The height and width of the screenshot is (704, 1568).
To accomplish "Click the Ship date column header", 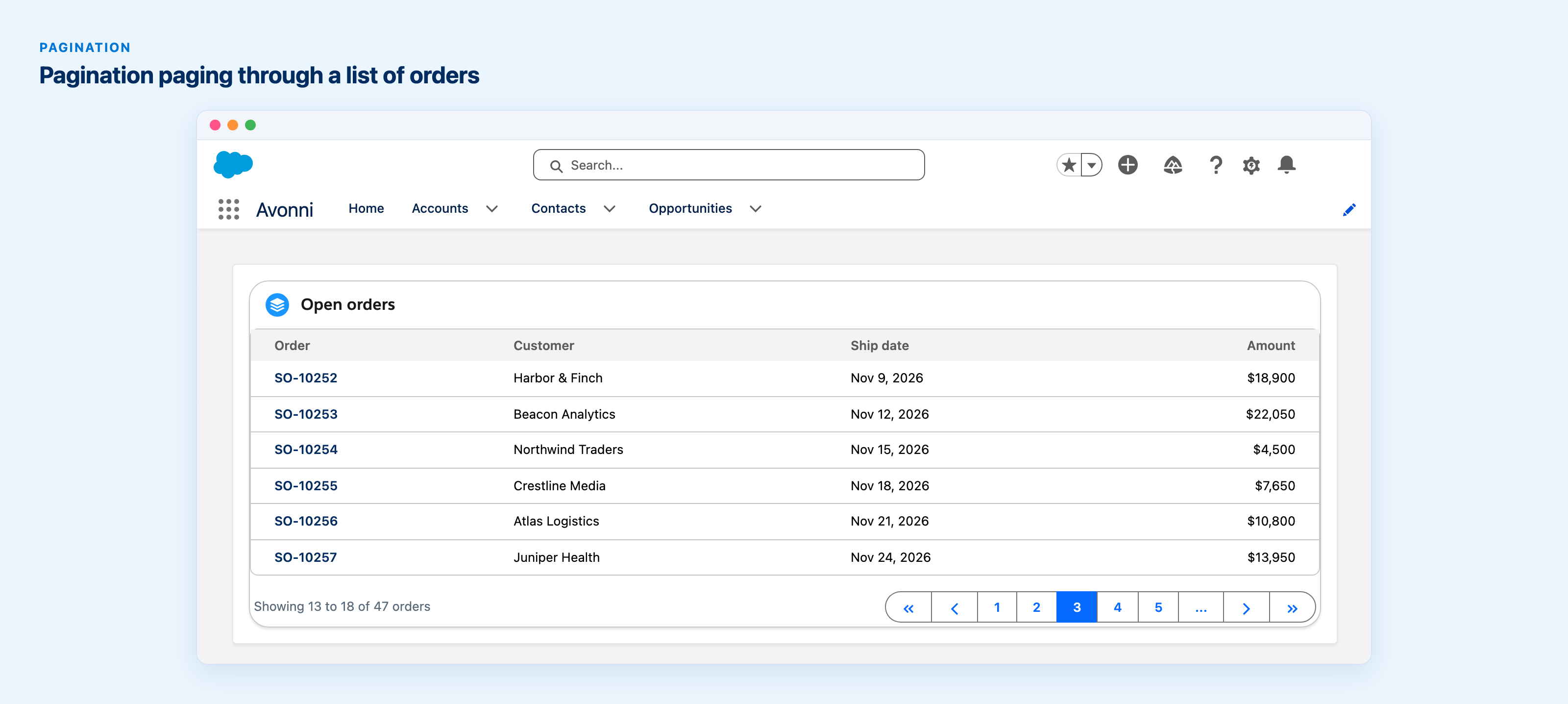I will [x=880, y=345].
